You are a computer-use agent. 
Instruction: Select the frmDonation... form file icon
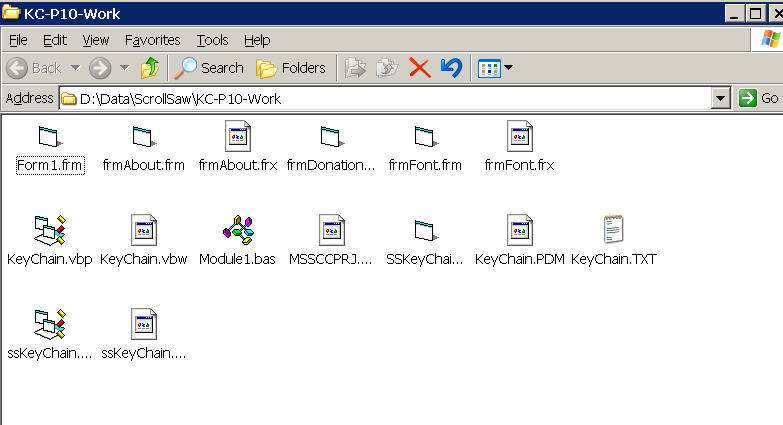(x=332, y=136)
